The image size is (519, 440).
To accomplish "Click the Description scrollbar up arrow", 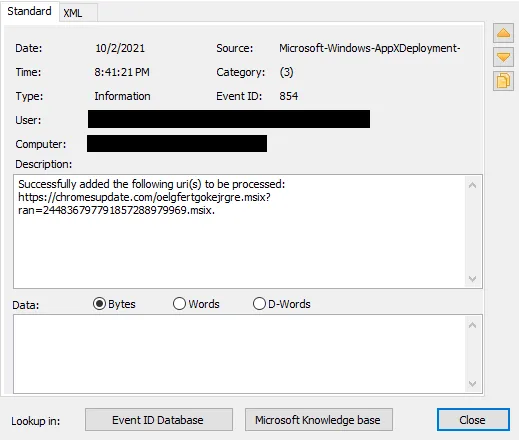I will [x=472, y=185].
